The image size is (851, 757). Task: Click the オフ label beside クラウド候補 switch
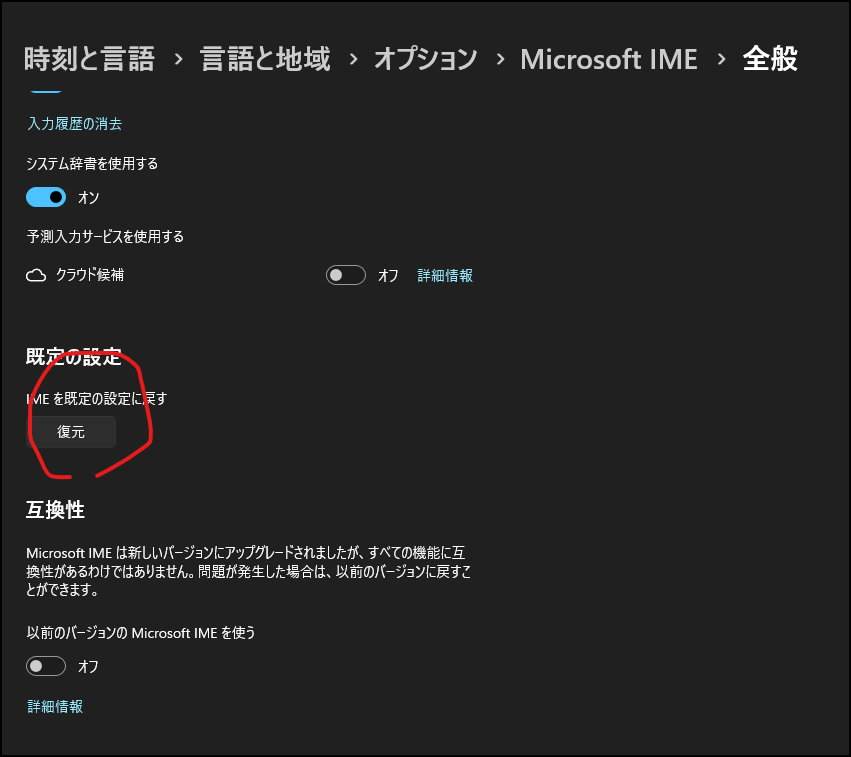pos(388,275)
